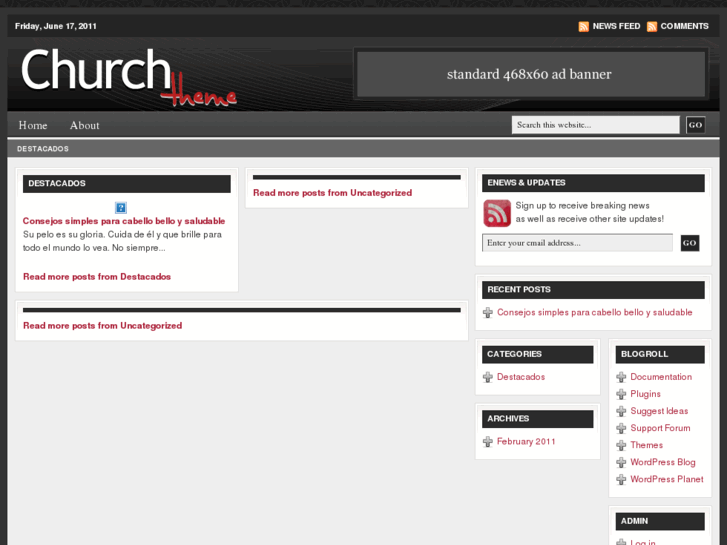Open the Themes blogroll link
Viewport: 727px width, 545px height.
point(647,445)
